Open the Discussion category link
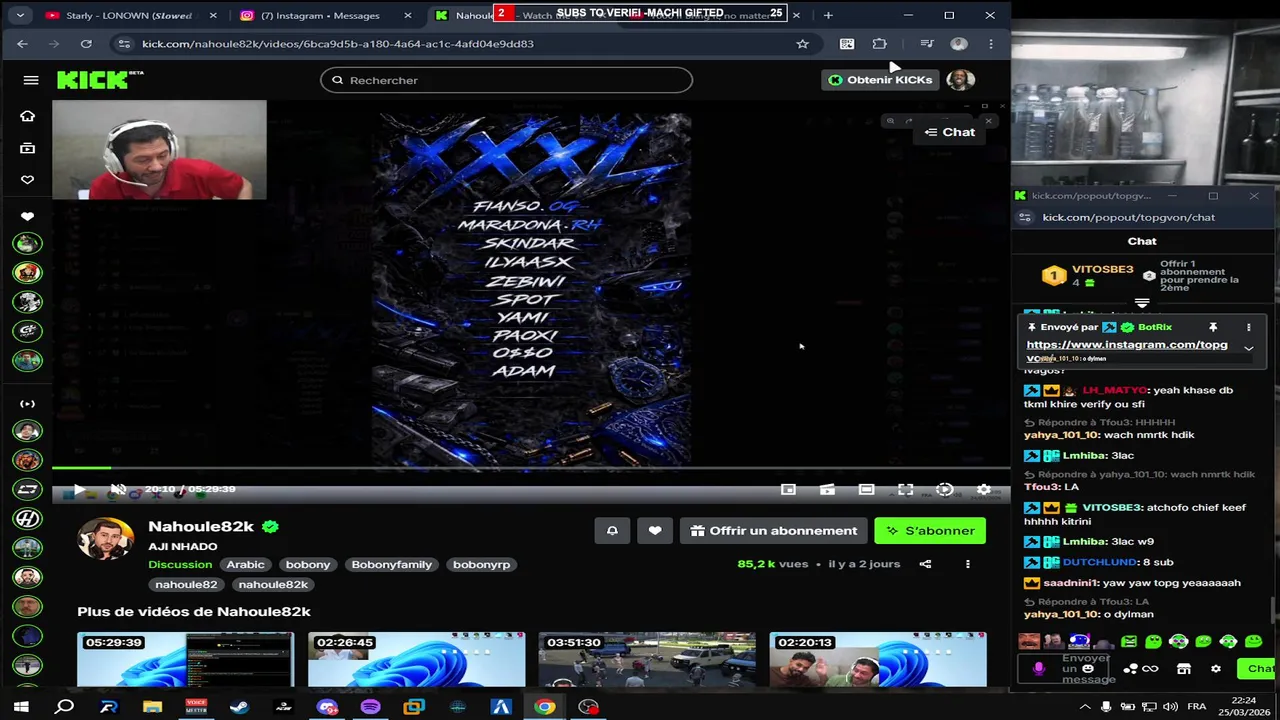 tap(180, 565)
